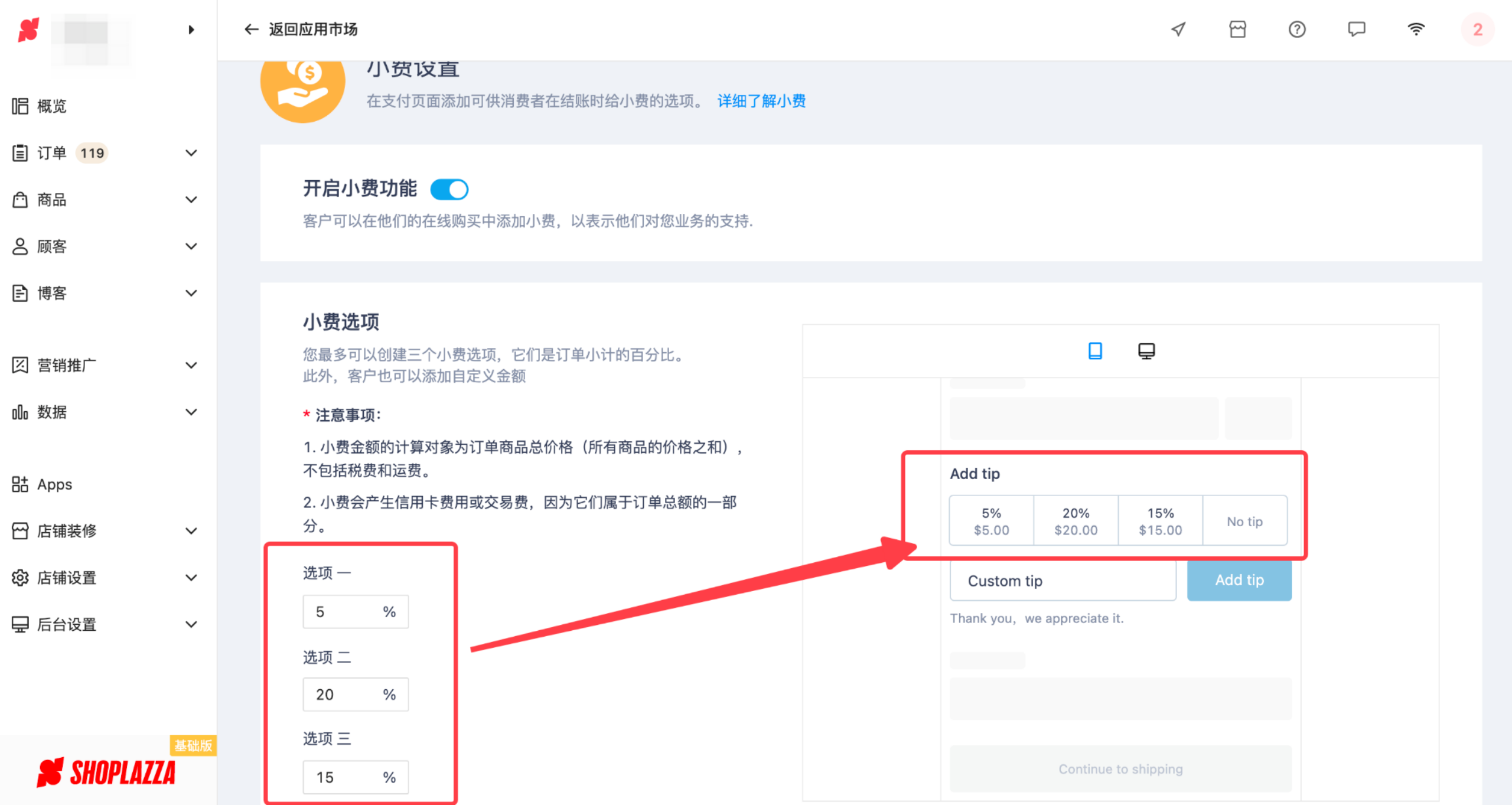
Task: Click Thank you, we appreciate it text
Action: pos(1037,618)
